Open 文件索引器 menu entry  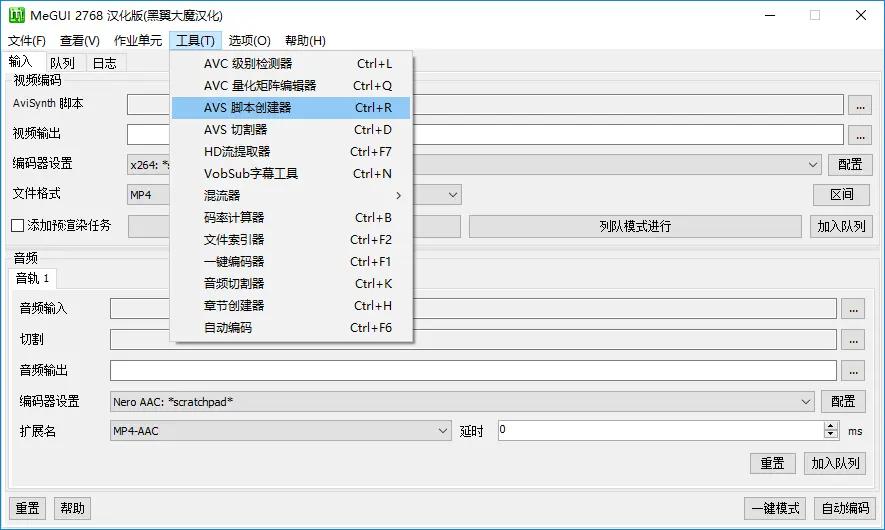pyautogui.click(x=291, y=240)
